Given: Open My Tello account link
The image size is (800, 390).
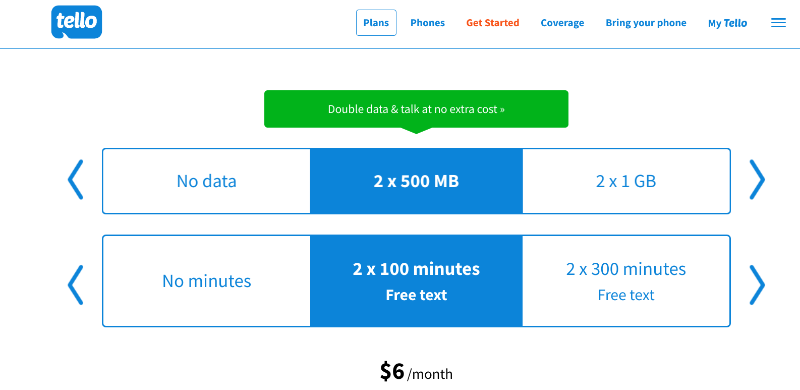Looking at the screenshot, I should 728,23.
